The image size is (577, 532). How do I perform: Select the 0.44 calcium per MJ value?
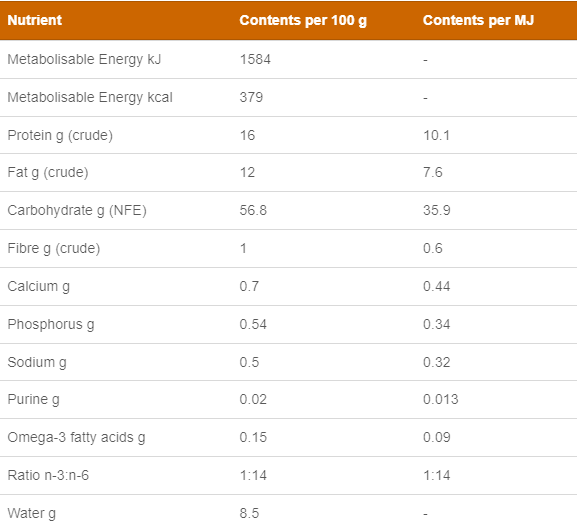point(436,286)
